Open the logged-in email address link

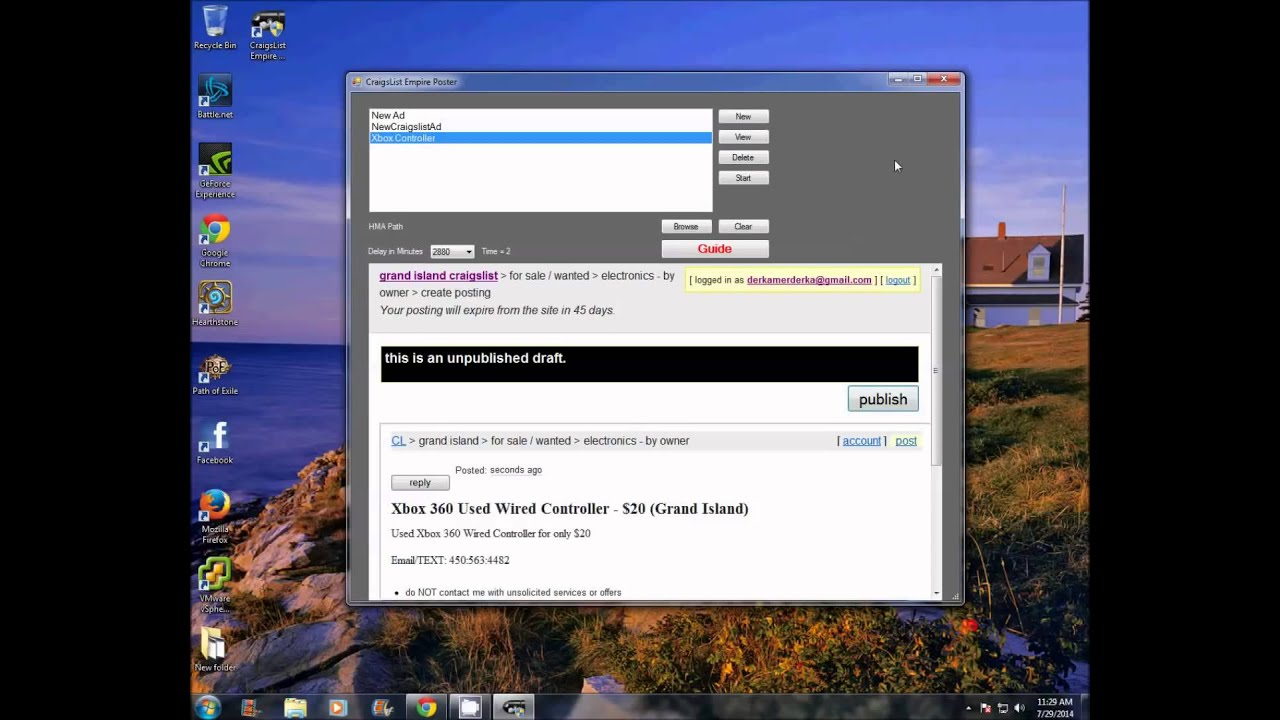point(809,280)
